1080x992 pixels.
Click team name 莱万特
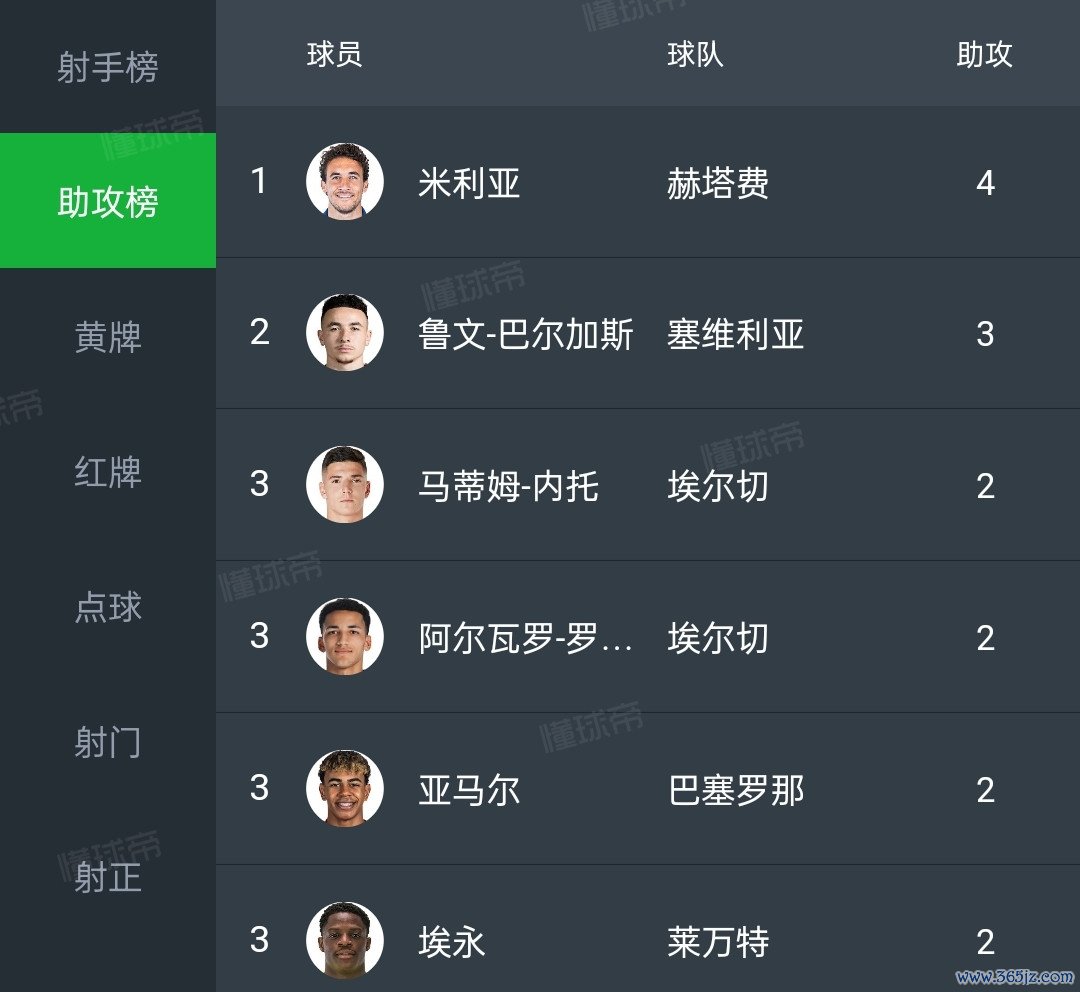717,941
